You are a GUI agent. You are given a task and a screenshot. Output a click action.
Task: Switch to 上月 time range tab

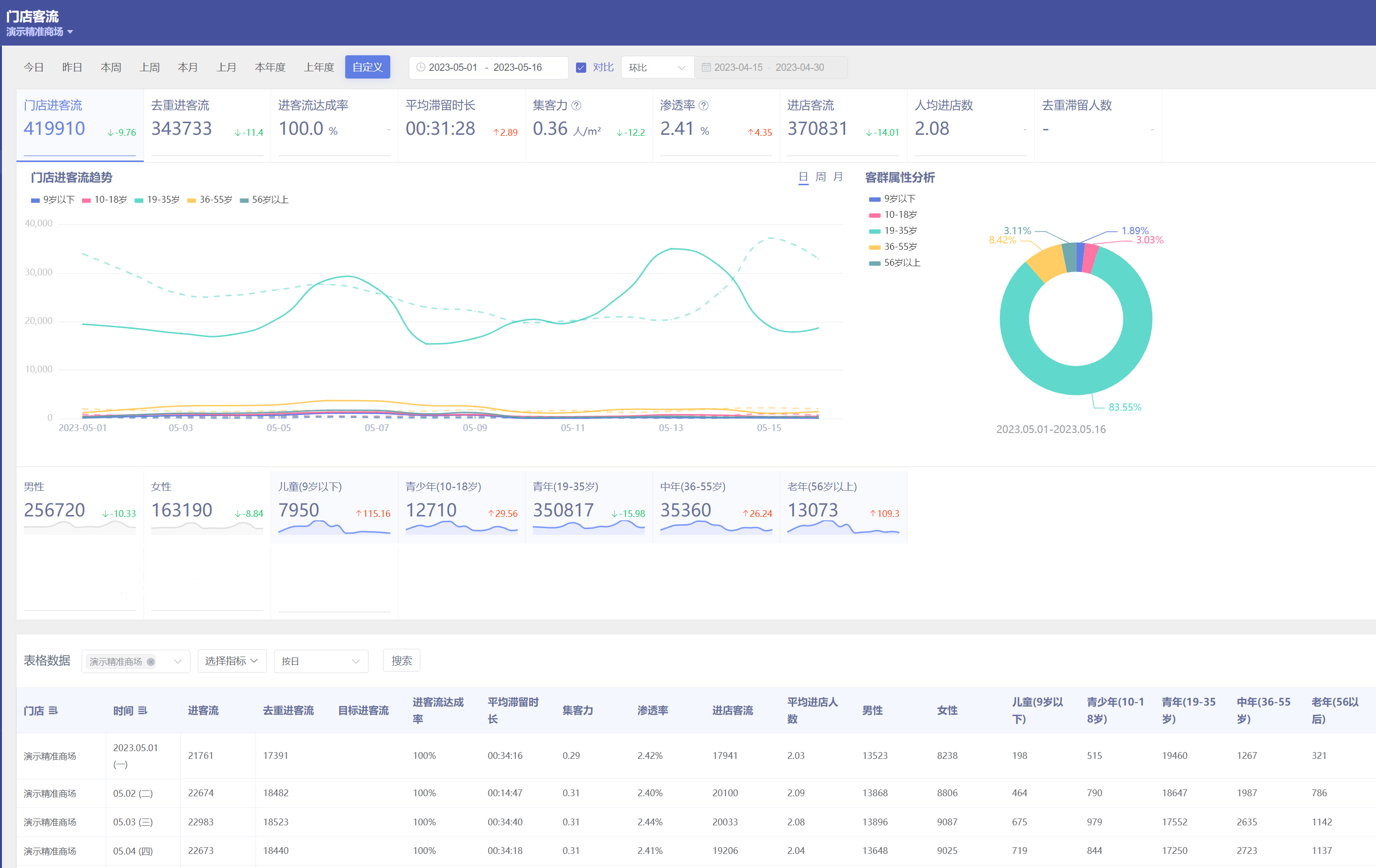(226, 67)
